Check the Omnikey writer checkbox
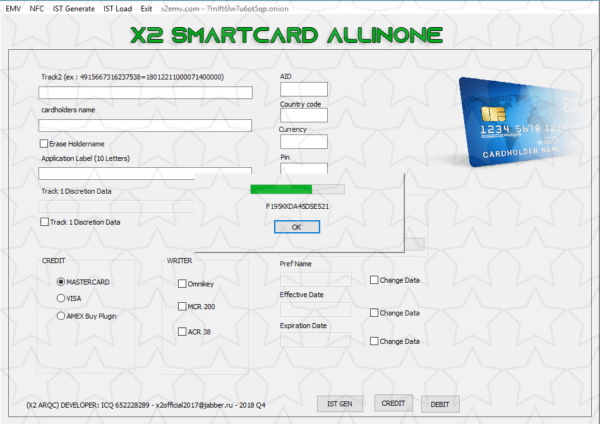Image resolution: width=600 pixels, height=424 pixels. [x=182, y=284]
